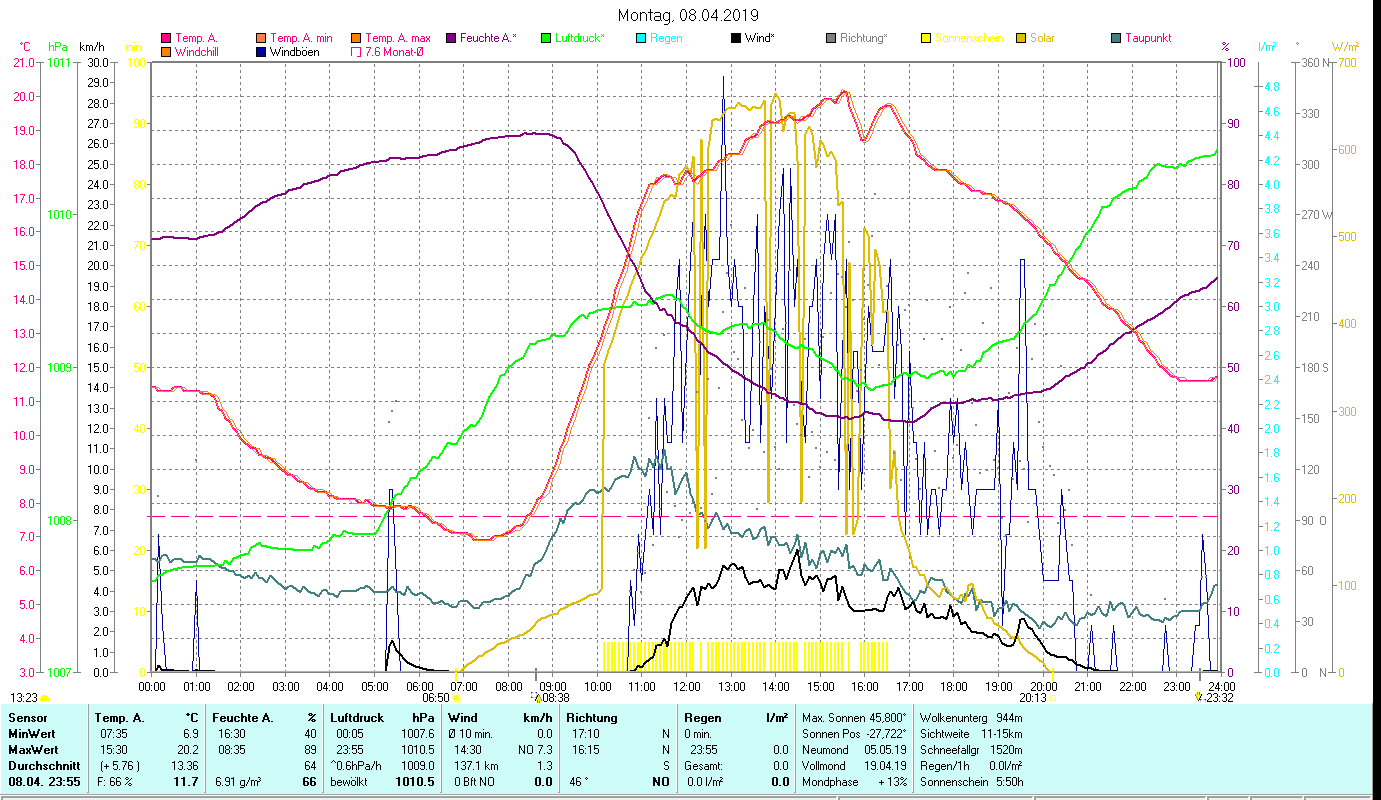Click the moonrise icon beside 08:38
1381x800 pixels.
point(536,698)
